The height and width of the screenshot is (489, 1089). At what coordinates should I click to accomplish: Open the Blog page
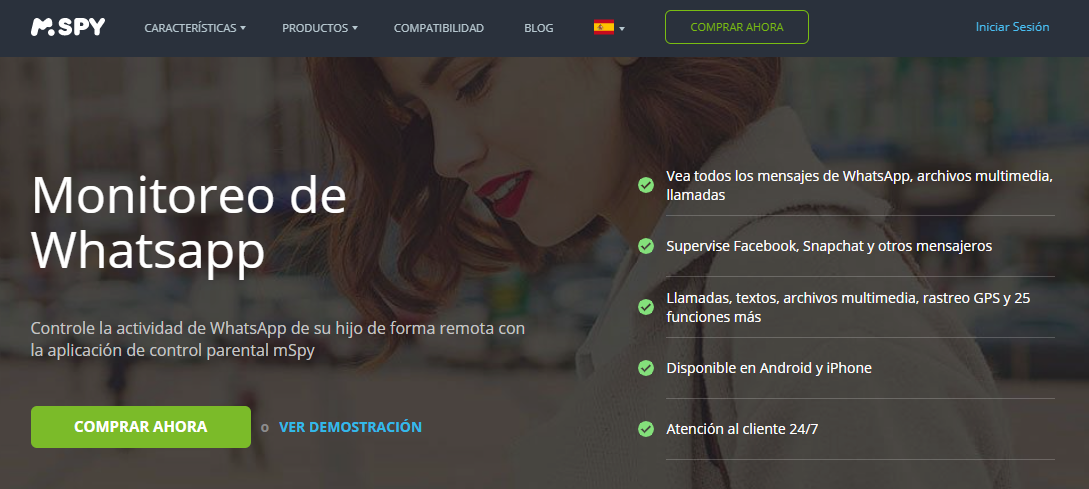pos(539,28)
